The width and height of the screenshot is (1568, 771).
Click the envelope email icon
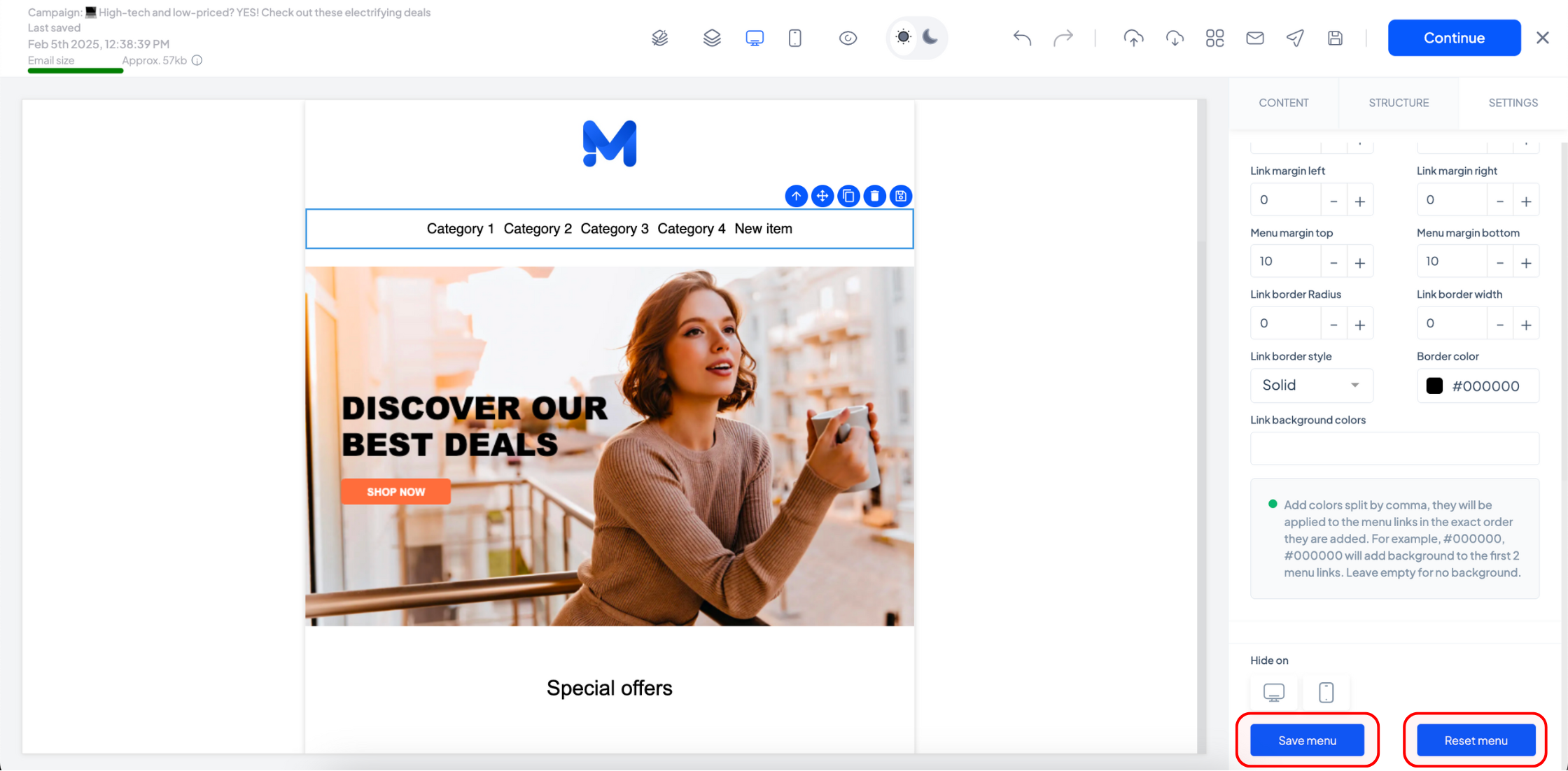(x=1255, y=38)
